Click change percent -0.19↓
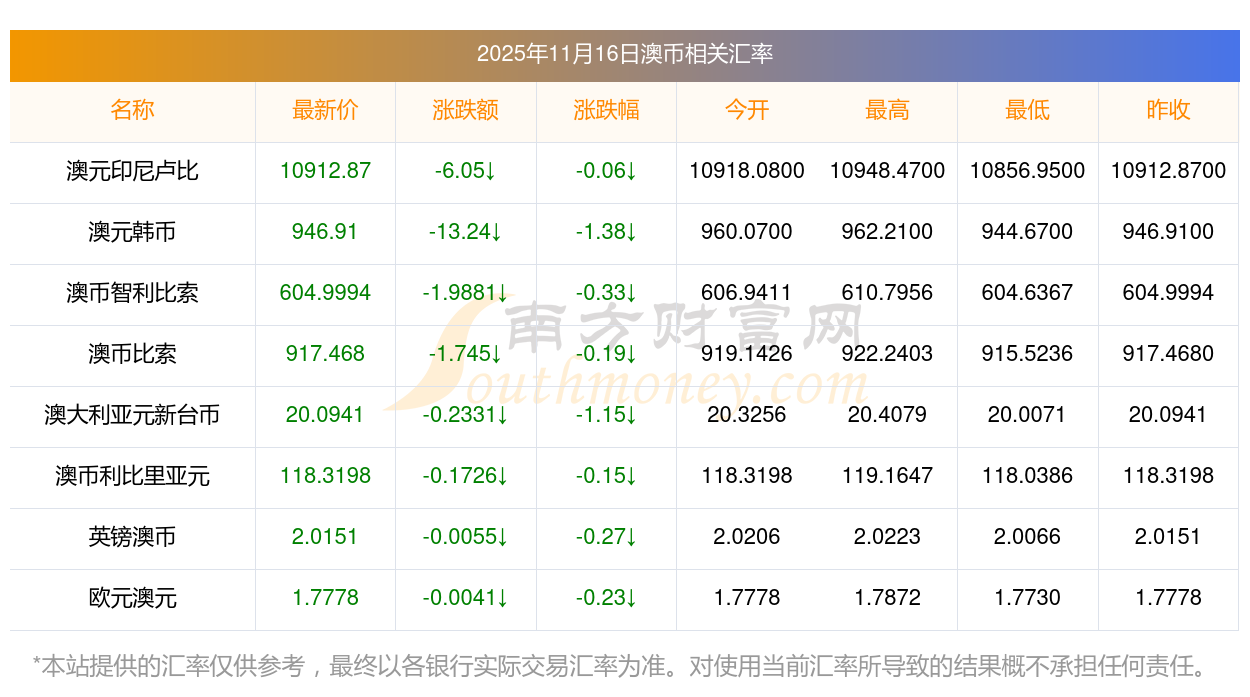This screenshot has width=1250, height=697. point(606,354)
